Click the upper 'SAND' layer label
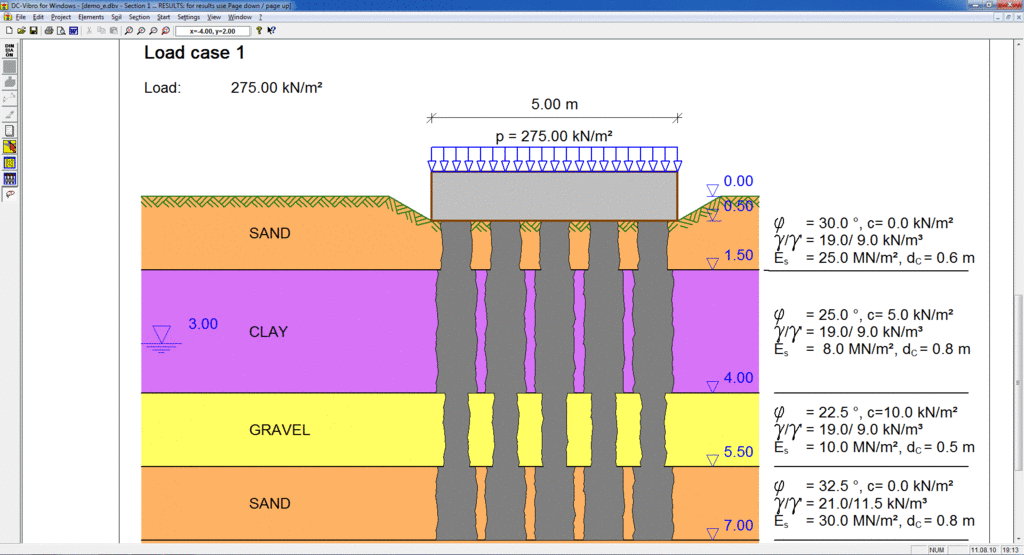The width and height of the screenshot is (1024, 555). coord(270,233)
